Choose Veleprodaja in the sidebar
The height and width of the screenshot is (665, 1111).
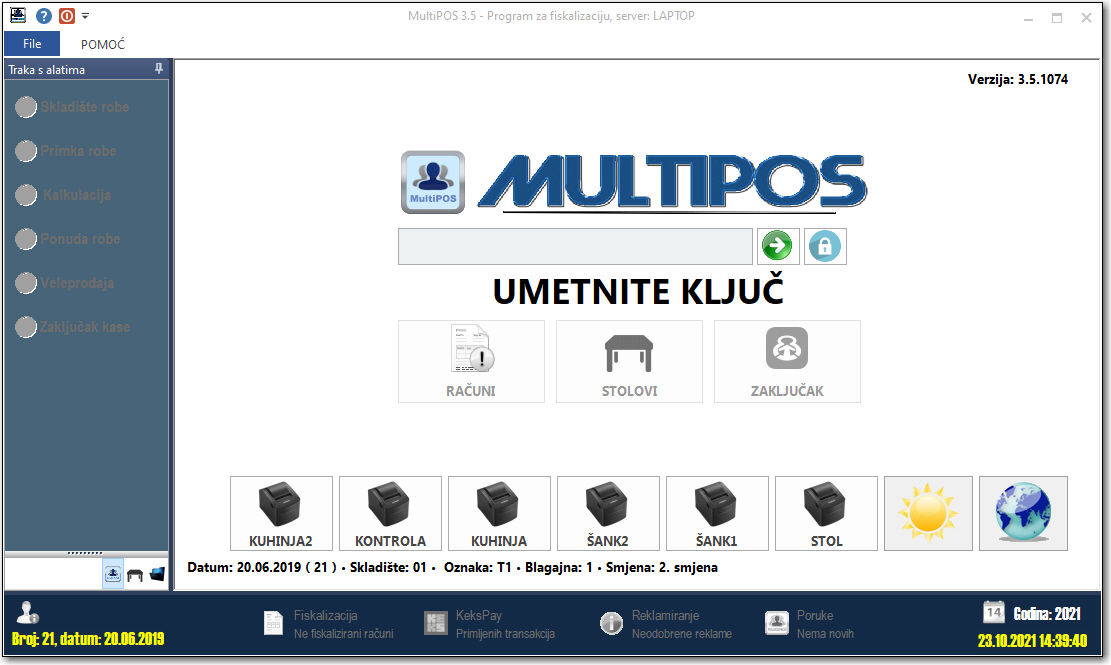click(65, 283)
